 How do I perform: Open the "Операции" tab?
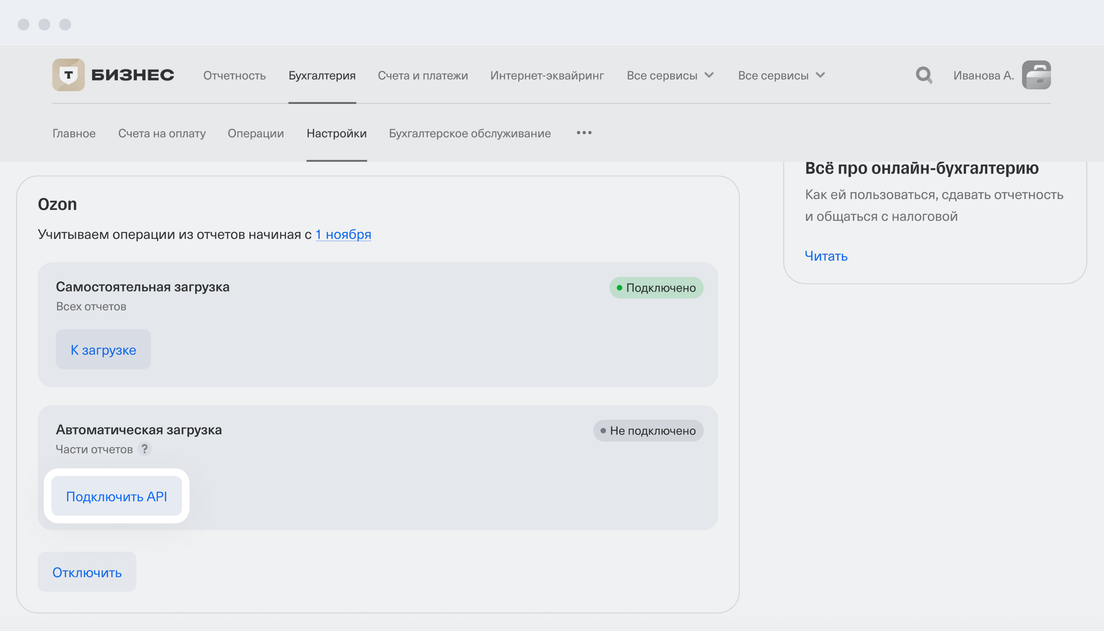pyautogui.click(x=255, y=133)
